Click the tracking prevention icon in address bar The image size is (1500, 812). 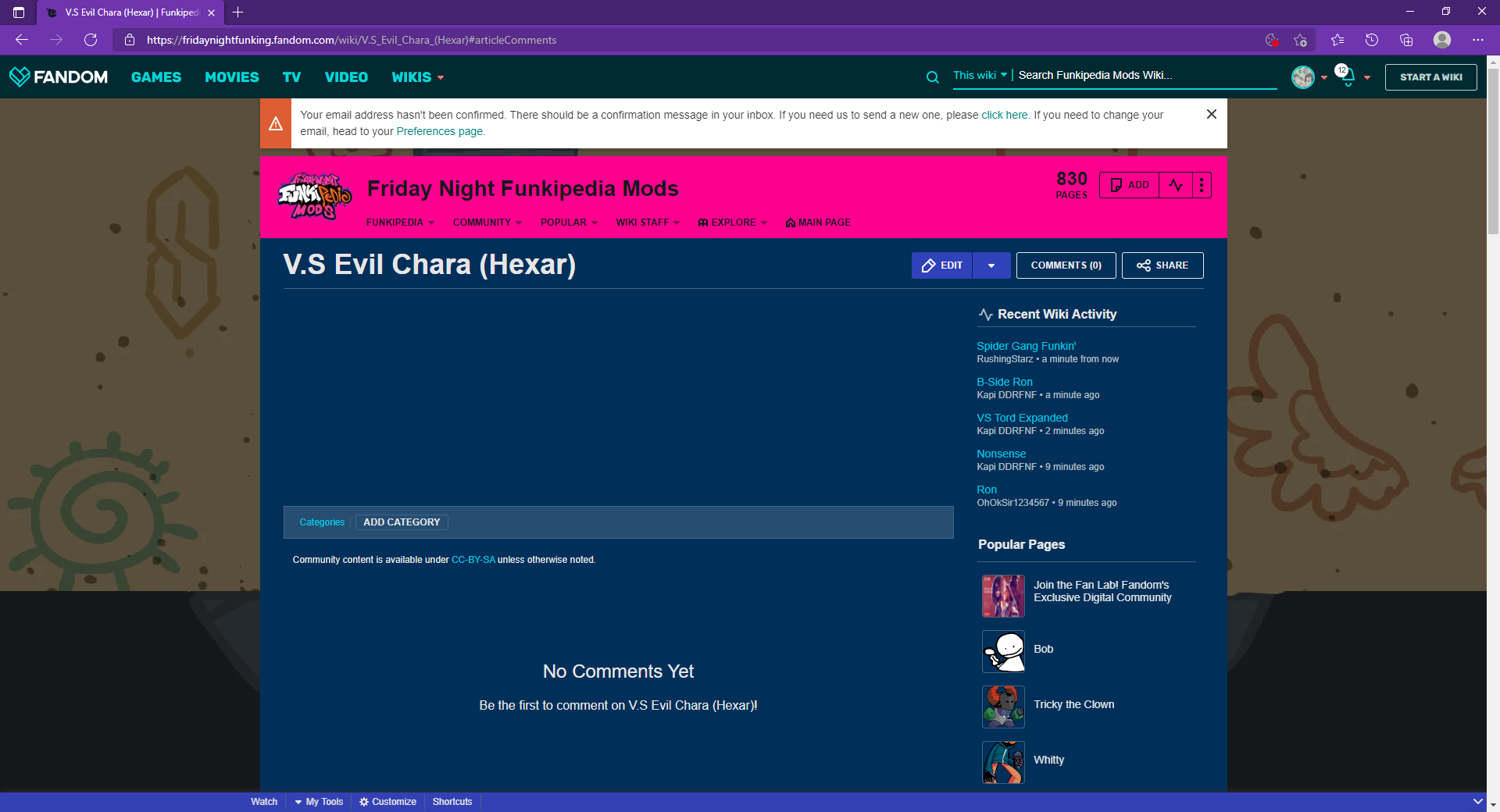click(x=1271, y=40)
